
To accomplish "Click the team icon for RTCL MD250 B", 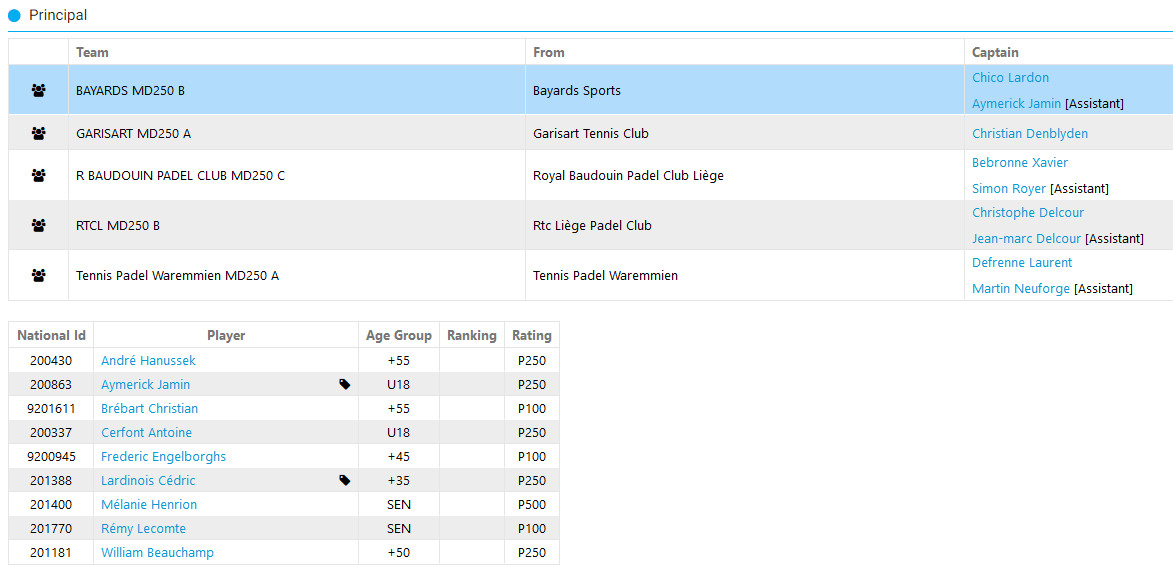I will pos(38,226).
